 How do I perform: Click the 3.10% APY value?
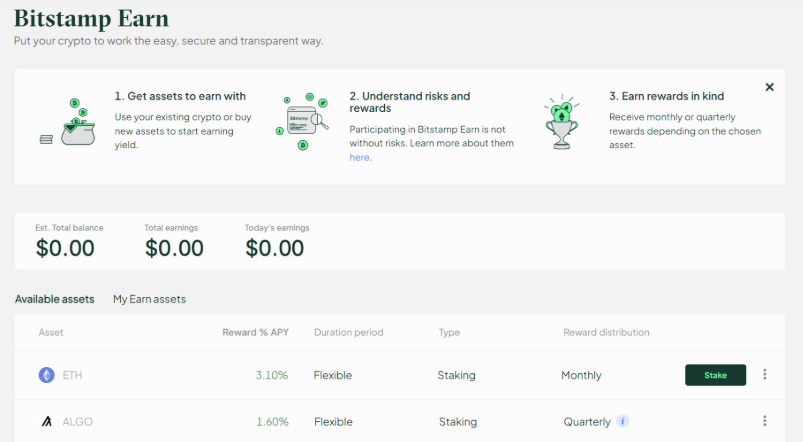(x=272, y=375)
